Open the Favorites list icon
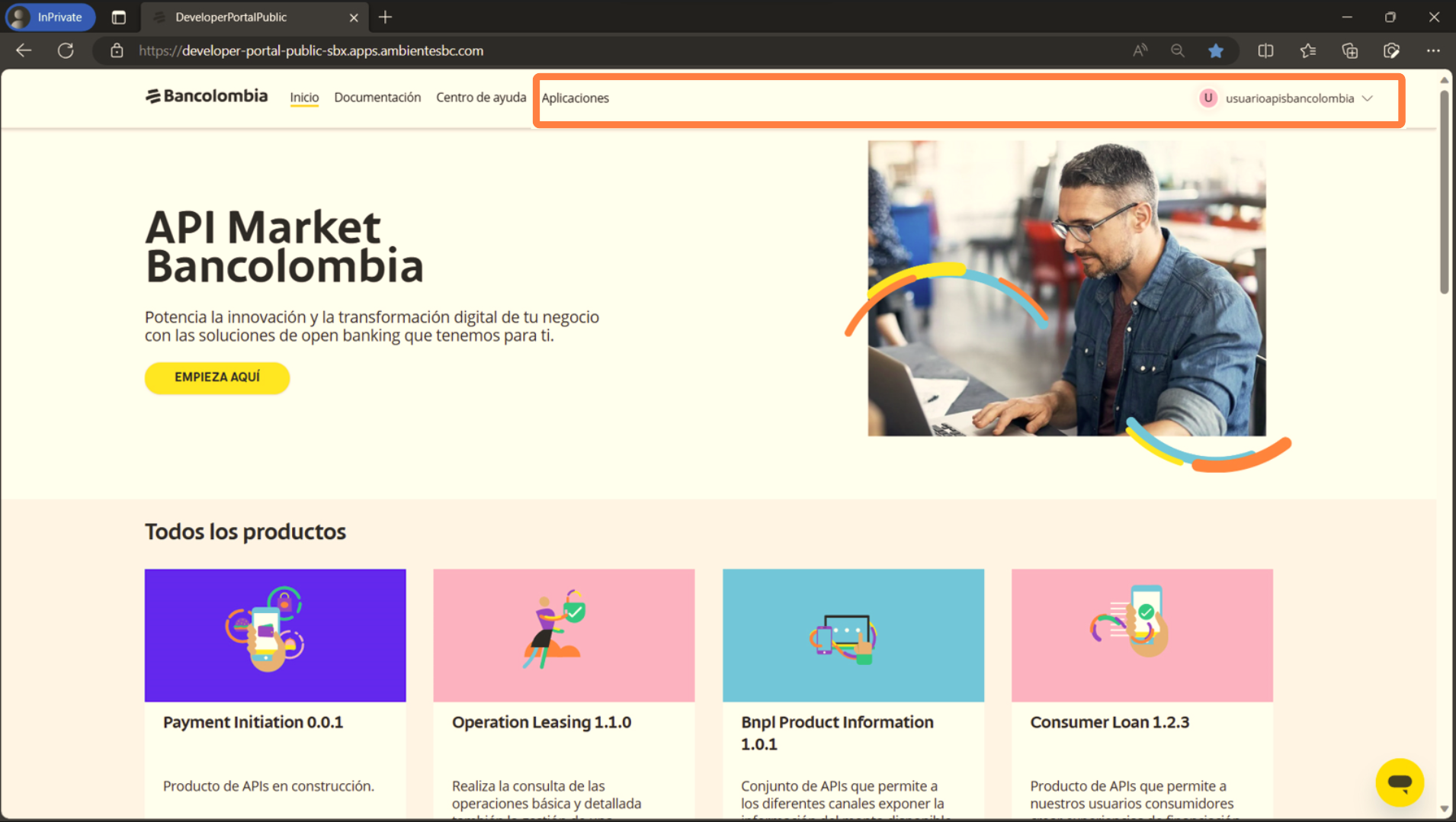The width and height of the screenshot is (1456, 822). (1308, 50)
